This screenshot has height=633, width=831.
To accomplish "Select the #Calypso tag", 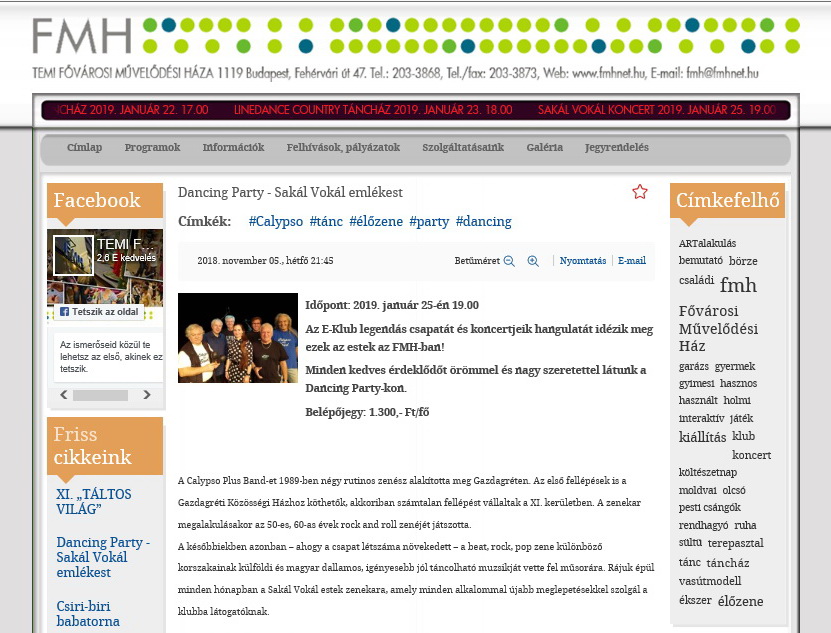I will (x=276, y=221).
